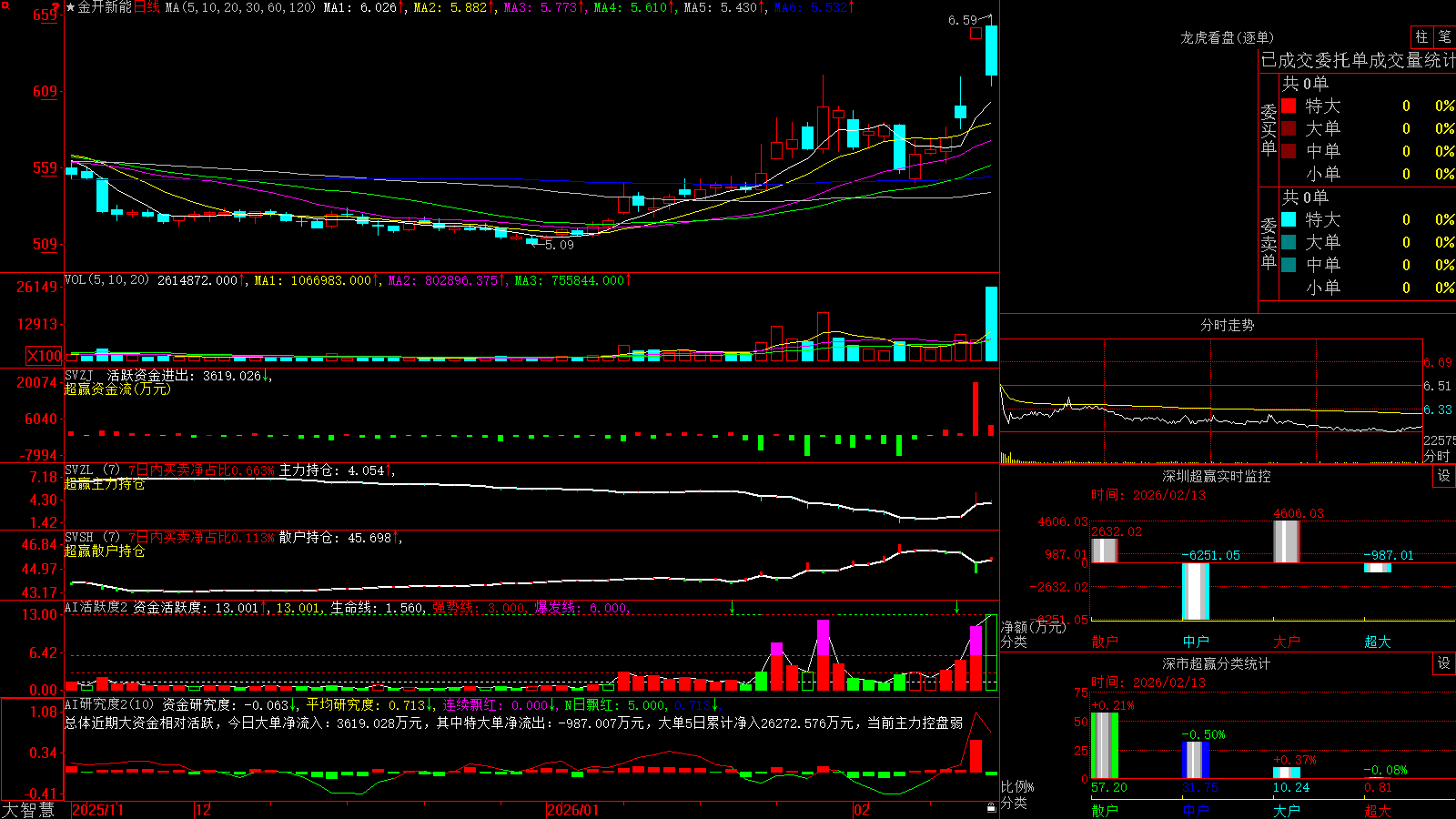Click the dark red 中单 buy-order swatch
Viewport: 1456px width, 819px height.
[x=1289, y=151]
